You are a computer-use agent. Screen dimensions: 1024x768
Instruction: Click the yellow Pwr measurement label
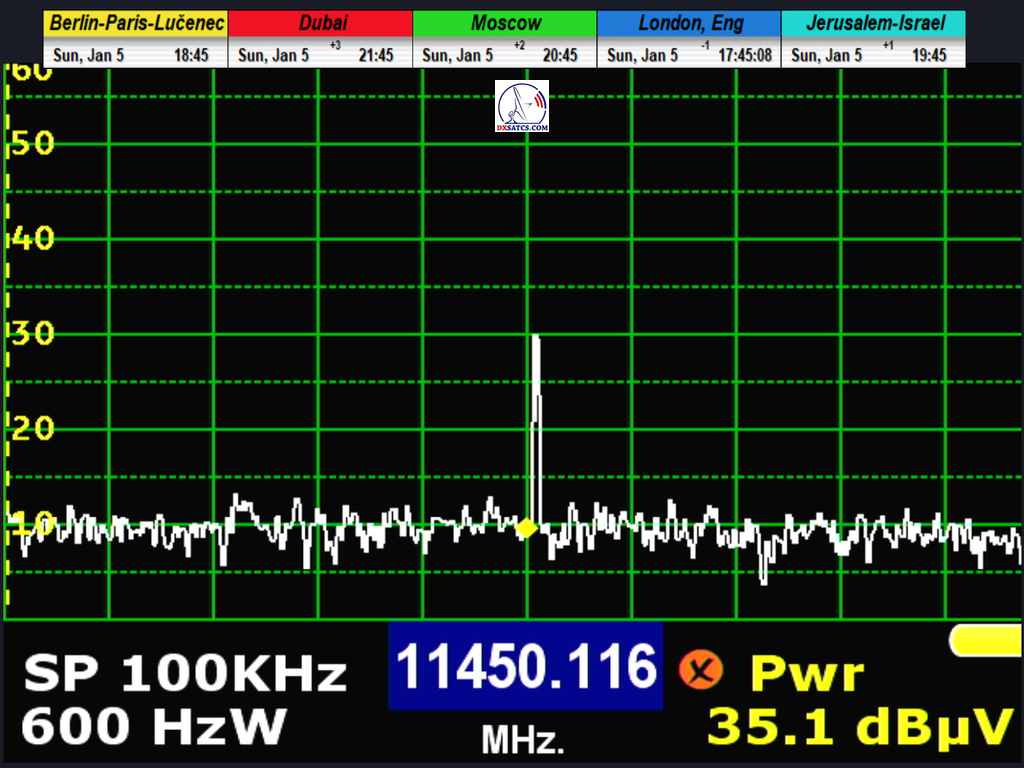click(x=806, y=674)
